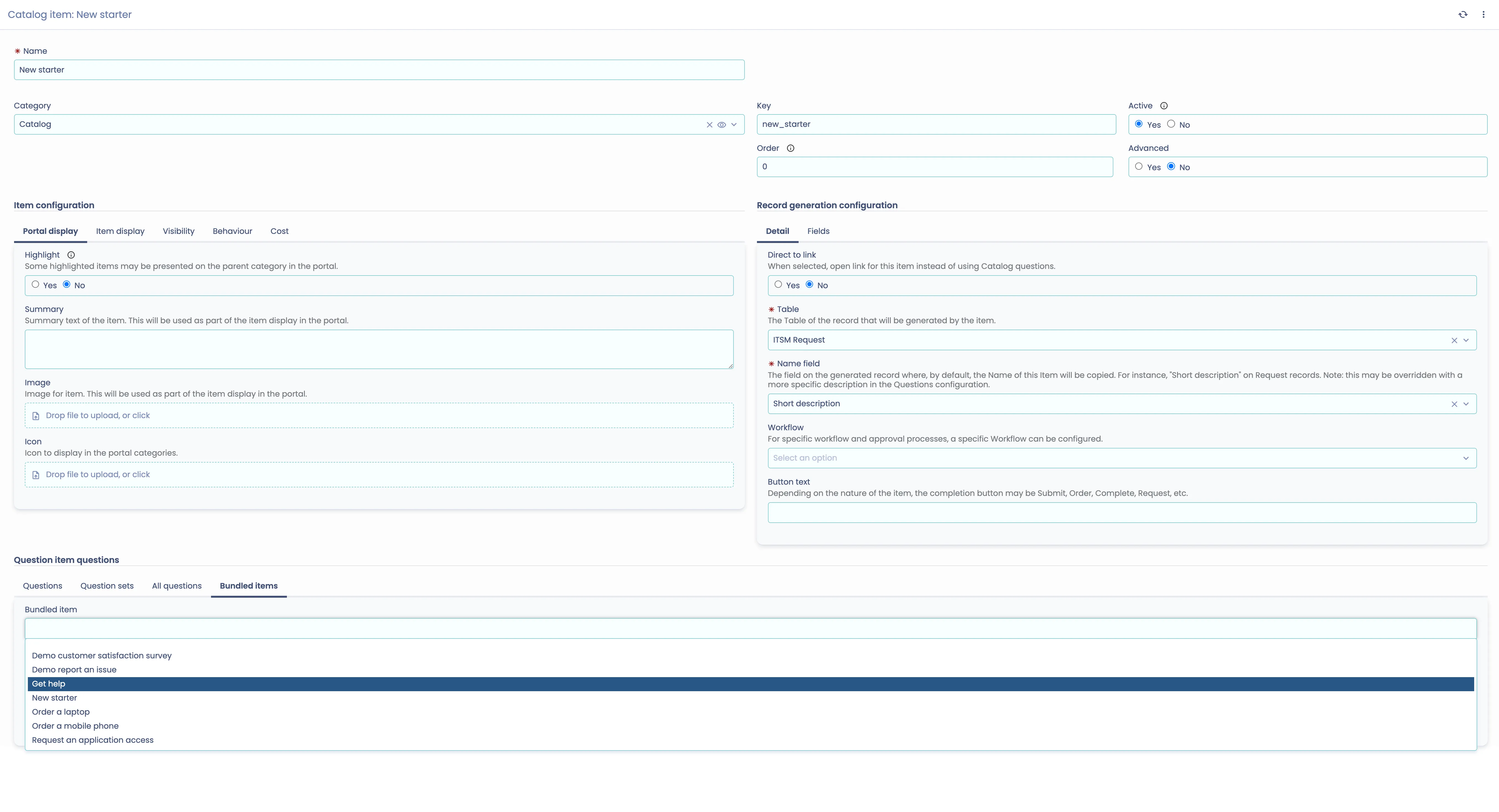Screen dimensions: 1499x812
Task: Select the Get help option
Action: pyautogui.click(x=751, y=684)
